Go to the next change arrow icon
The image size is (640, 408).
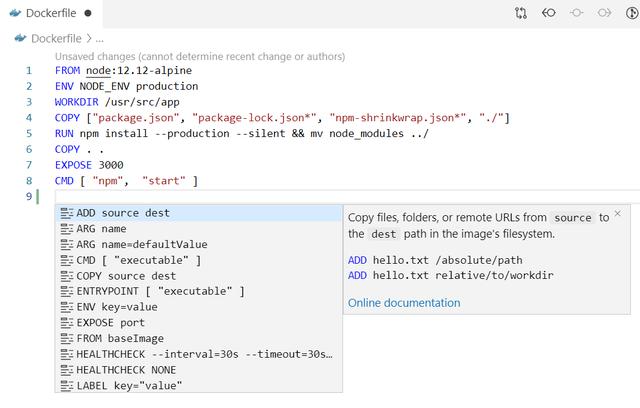click(x=604, y=13)
